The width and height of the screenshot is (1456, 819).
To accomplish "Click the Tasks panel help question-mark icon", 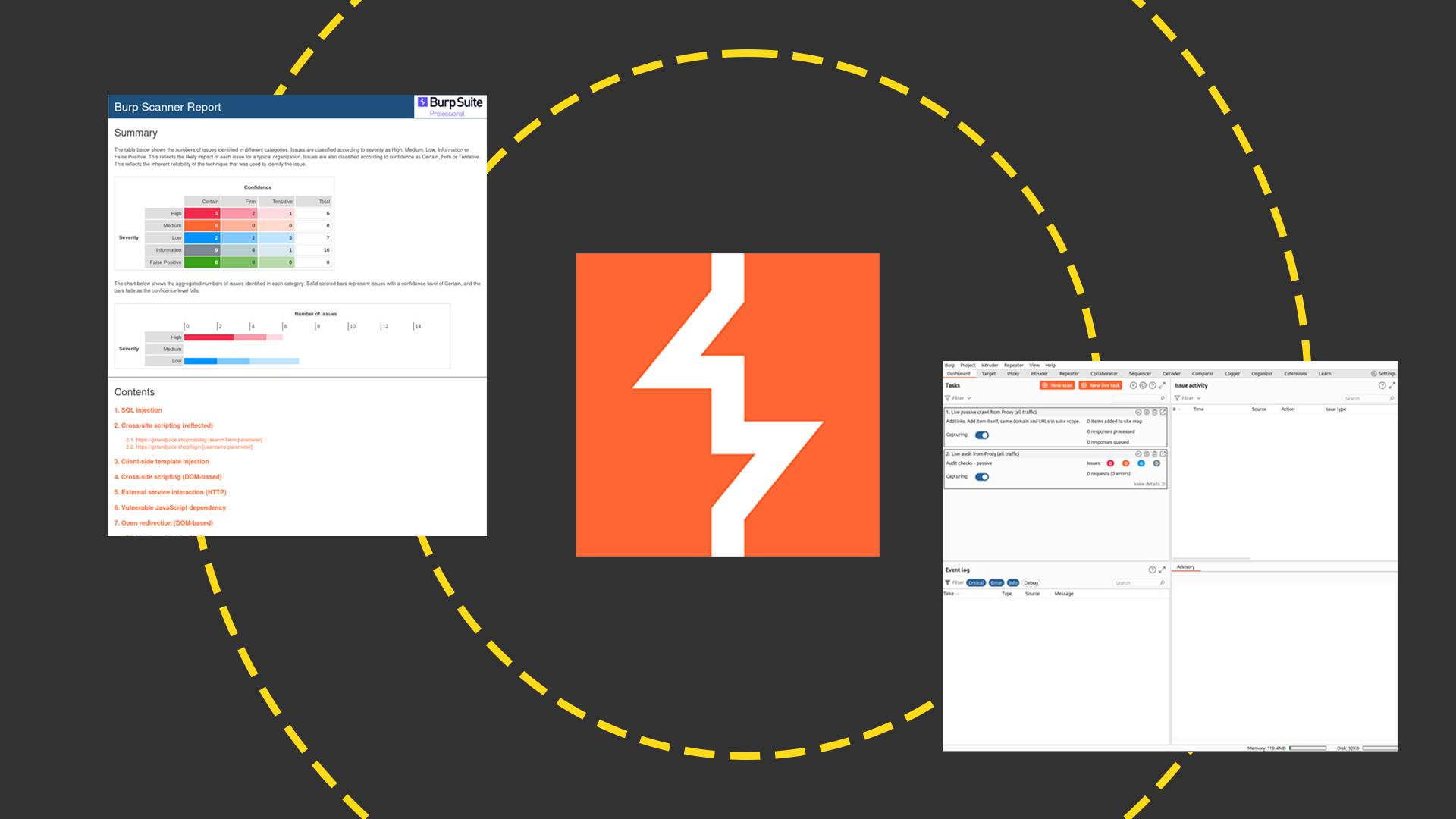I will click(1153, 385).
